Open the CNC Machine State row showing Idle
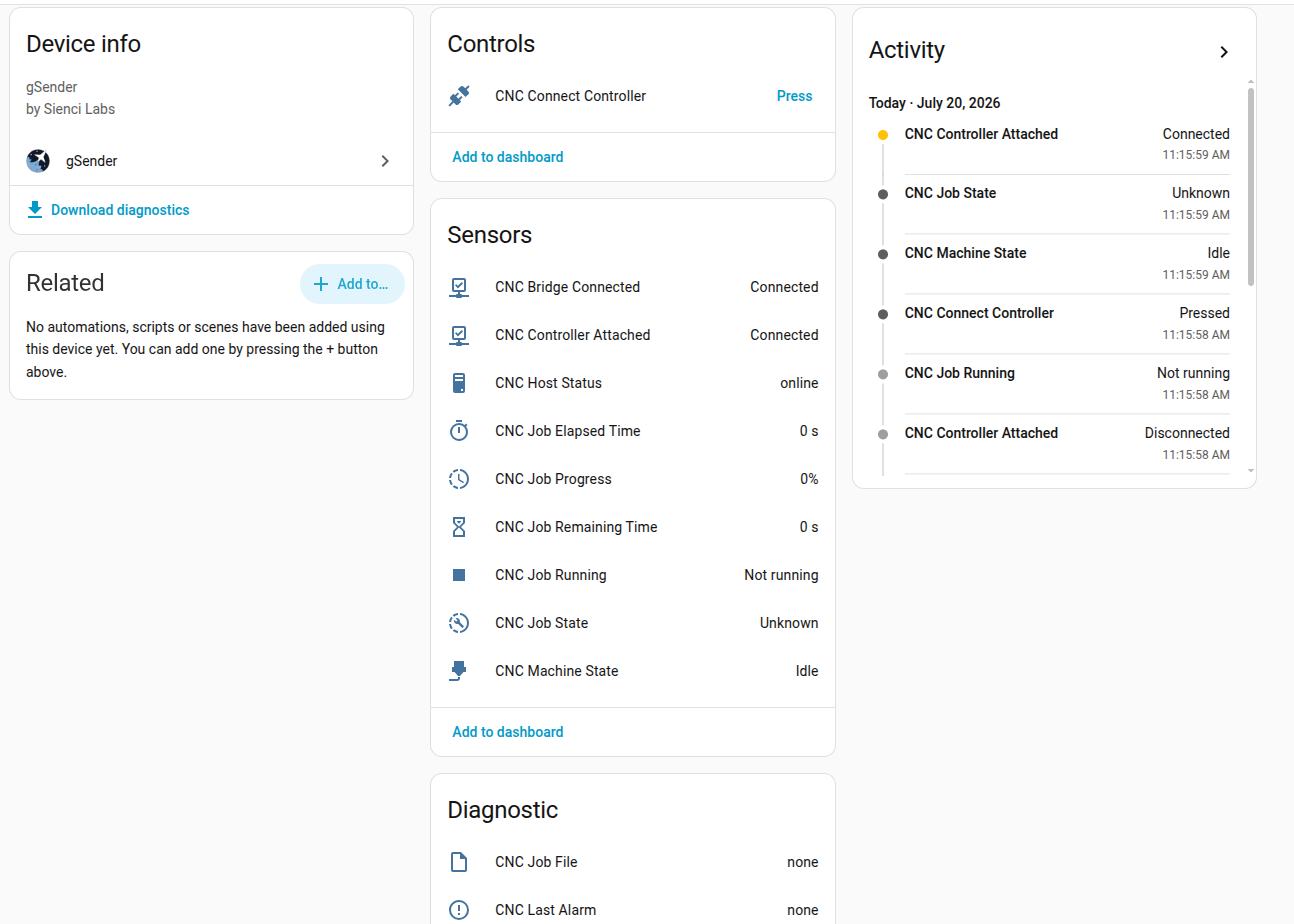The width and height of the screenshot is (1294, 924). (x=633, y=671)
